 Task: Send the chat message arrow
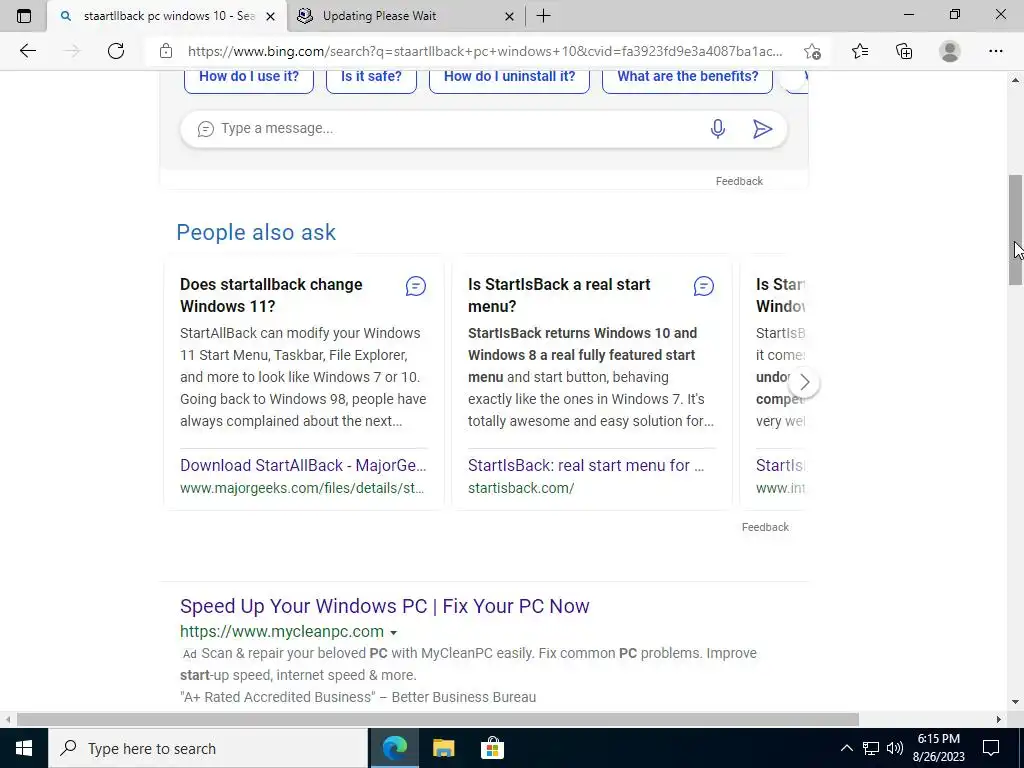pyautogui.click(x=762, y=129)
